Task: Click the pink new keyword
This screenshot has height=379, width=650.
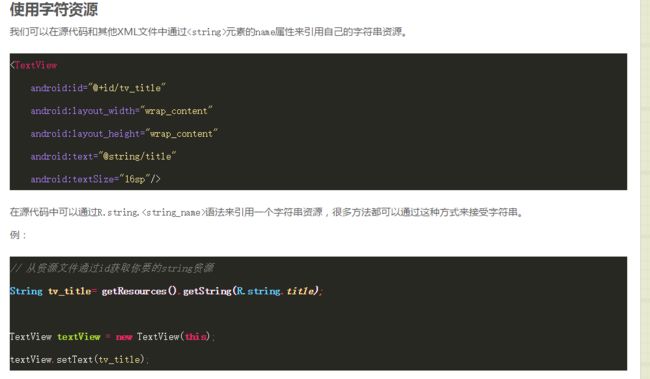Action: pyautogui.click(x=124, y=337)
